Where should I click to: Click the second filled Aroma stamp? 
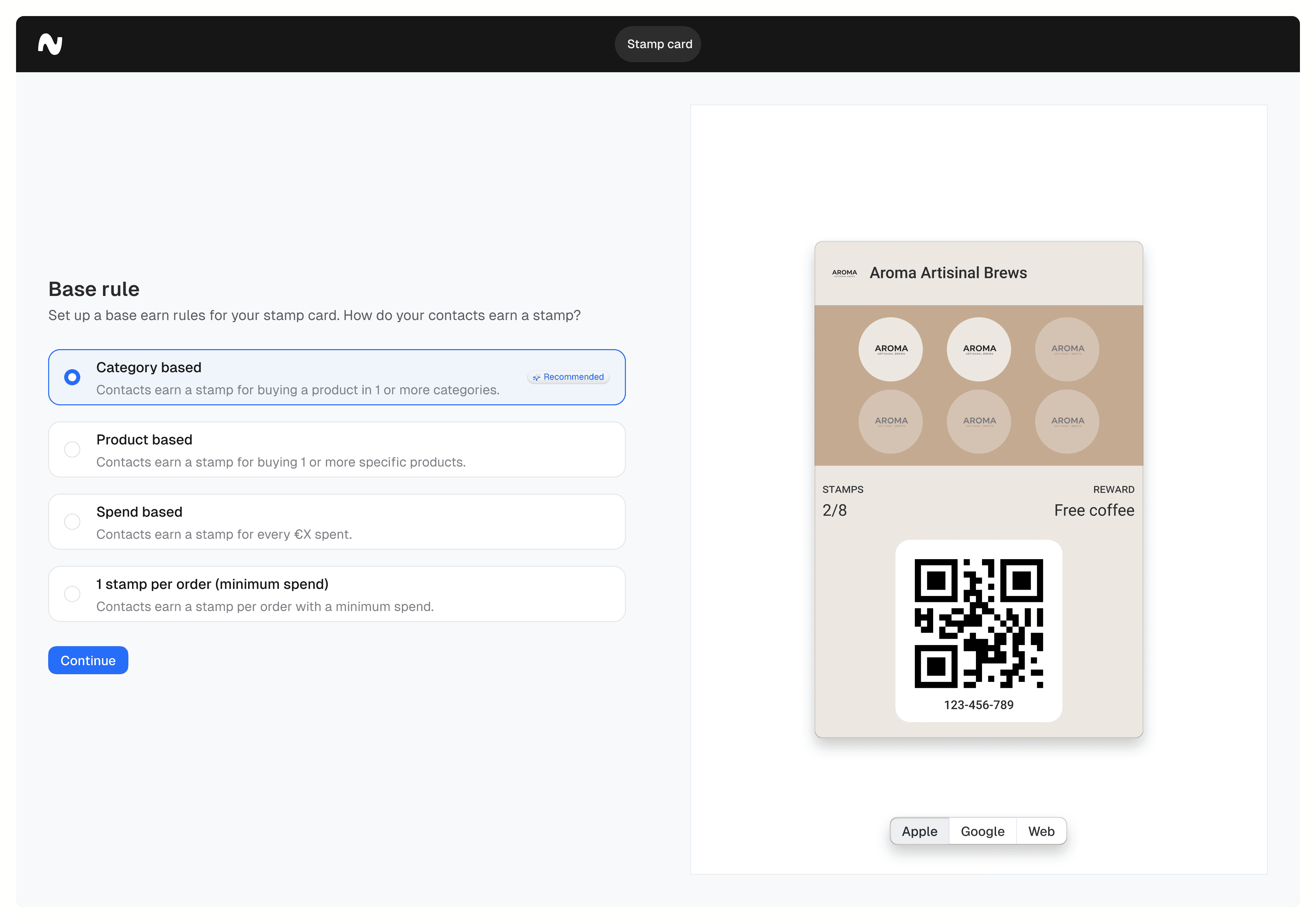979,349
